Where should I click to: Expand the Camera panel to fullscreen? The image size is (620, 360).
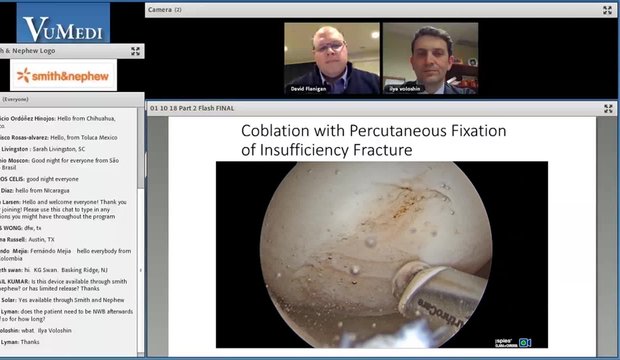[x=607, y=10]
